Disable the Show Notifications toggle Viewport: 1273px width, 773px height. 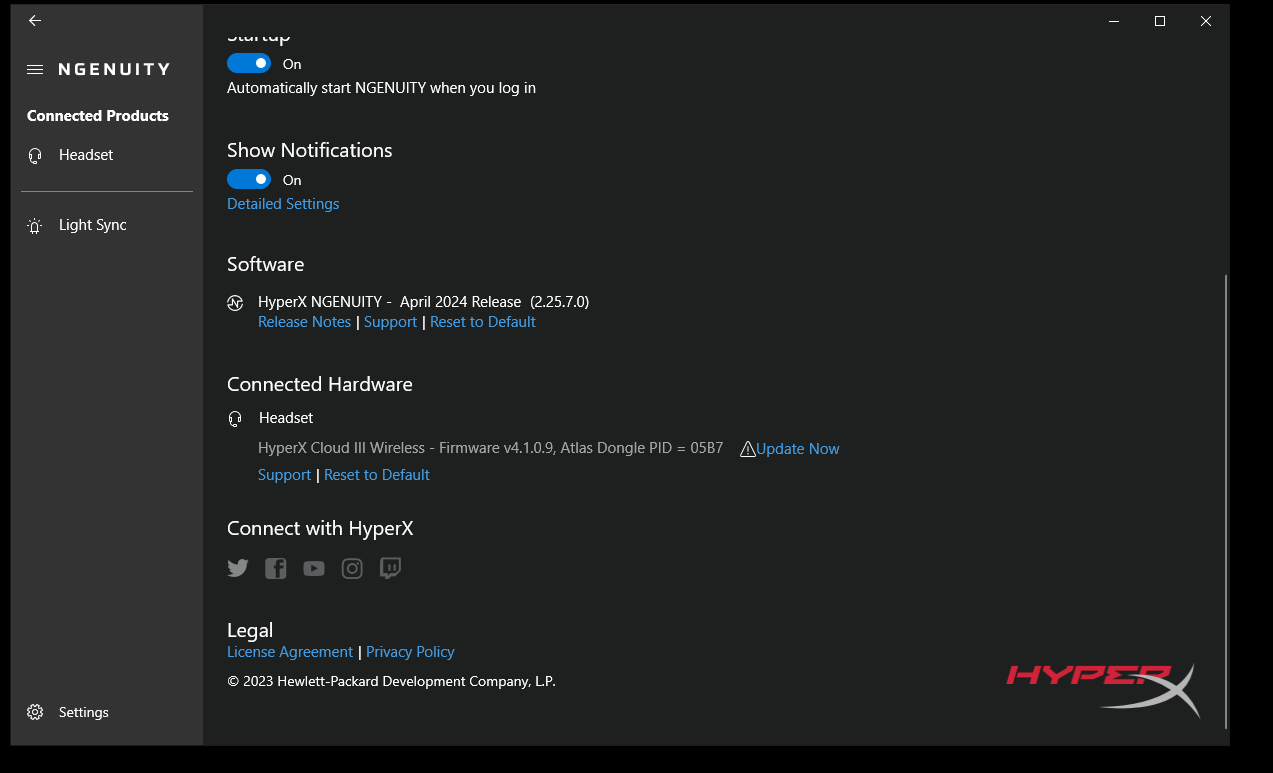tap(249, 179)
